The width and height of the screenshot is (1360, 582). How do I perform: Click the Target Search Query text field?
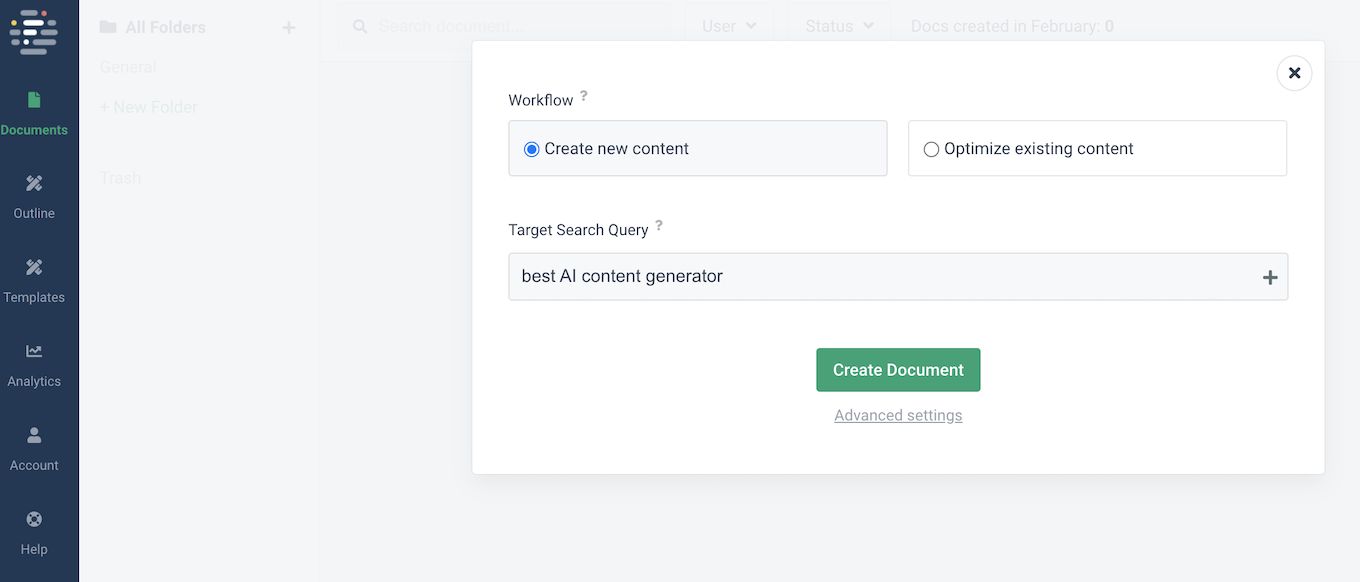point(880,277)
